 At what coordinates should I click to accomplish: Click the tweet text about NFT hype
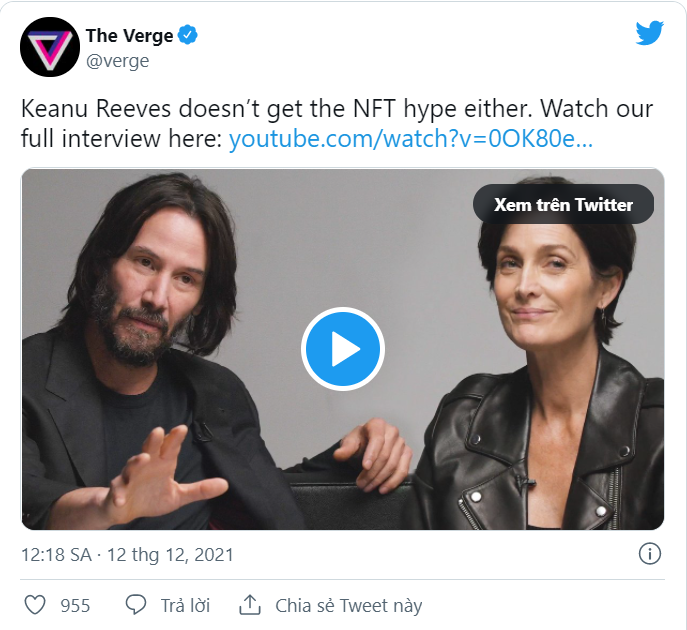tap(300, 107)
